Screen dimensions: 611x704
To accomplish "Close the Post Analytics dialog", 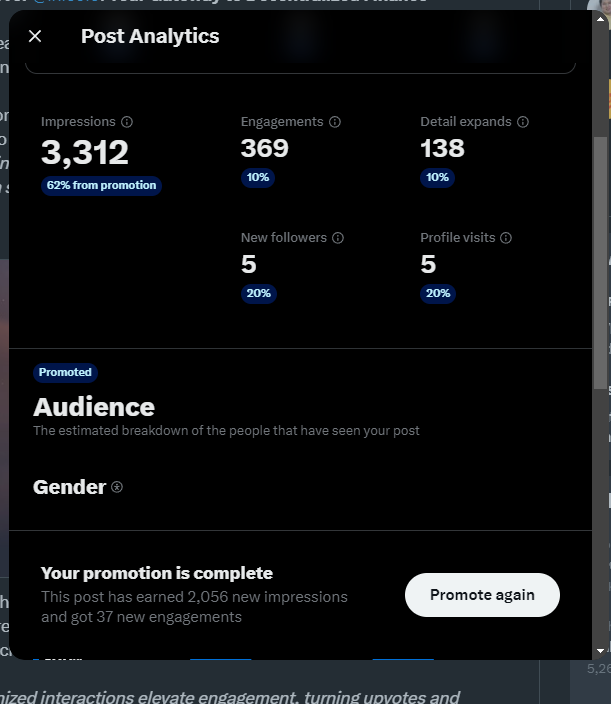I will [x=35, y=36].
